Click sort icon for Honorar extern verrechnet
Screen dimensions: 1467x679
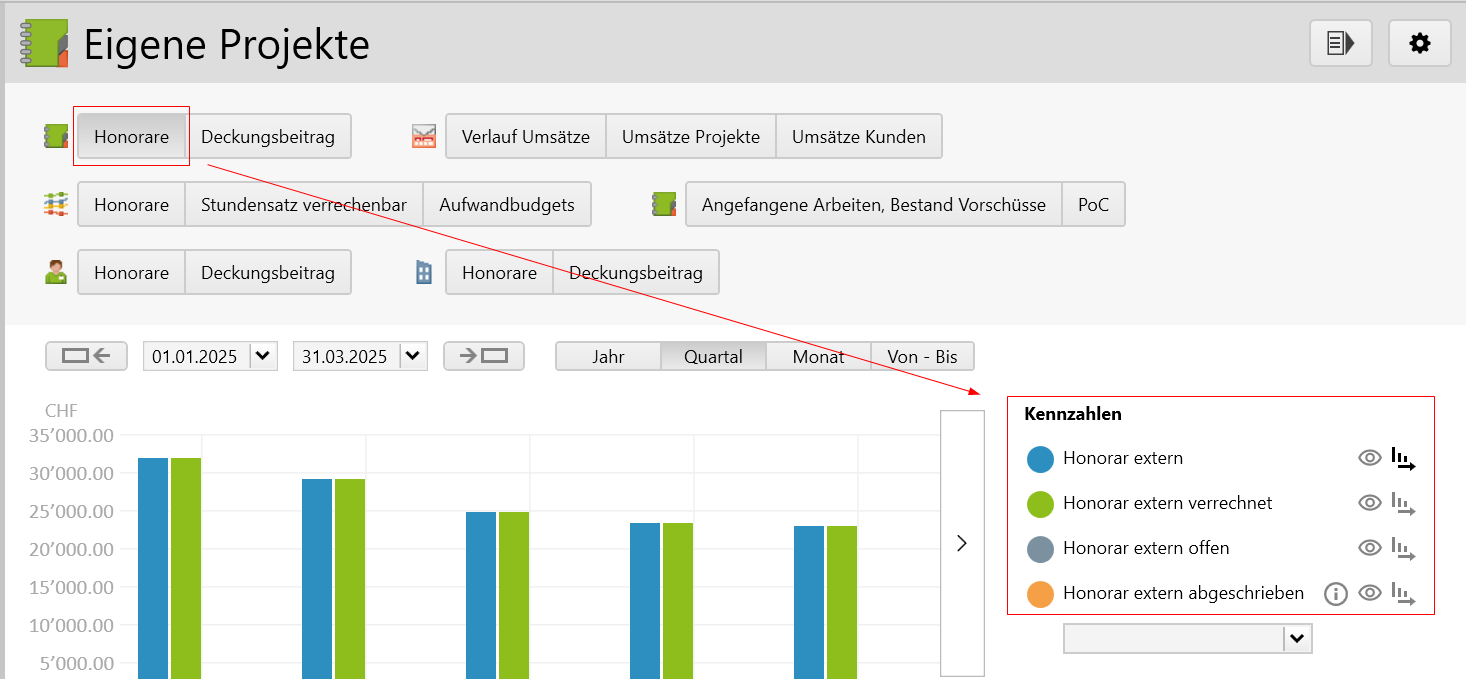(1404, 504)
